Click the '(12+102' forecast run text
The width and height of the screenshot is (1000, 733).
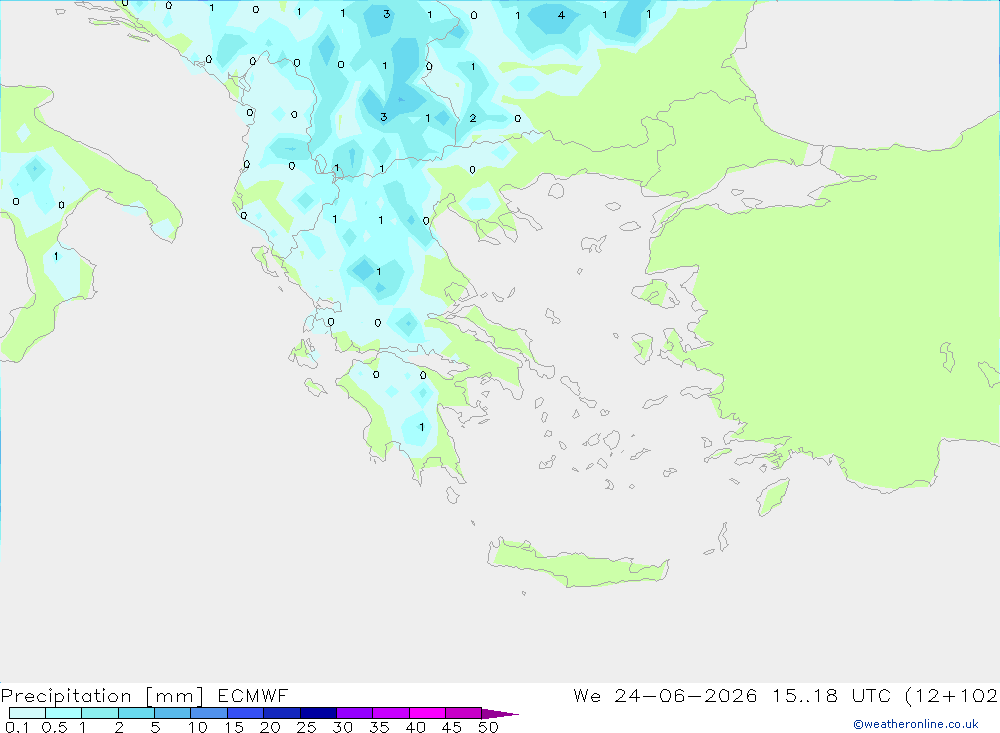(952, 695)
